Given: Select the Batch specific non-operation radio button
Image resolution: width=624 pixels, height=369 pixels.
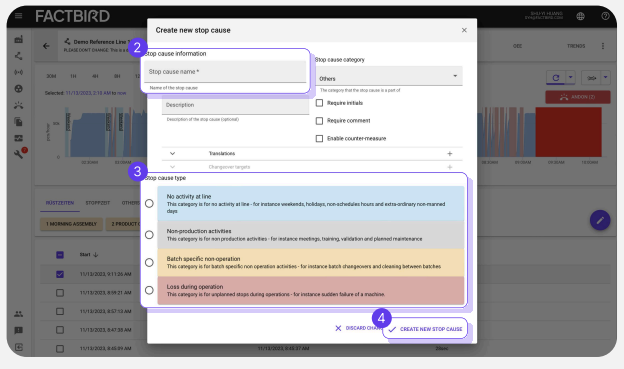Looking at the screenshot, I should click(x=149, y=263).
